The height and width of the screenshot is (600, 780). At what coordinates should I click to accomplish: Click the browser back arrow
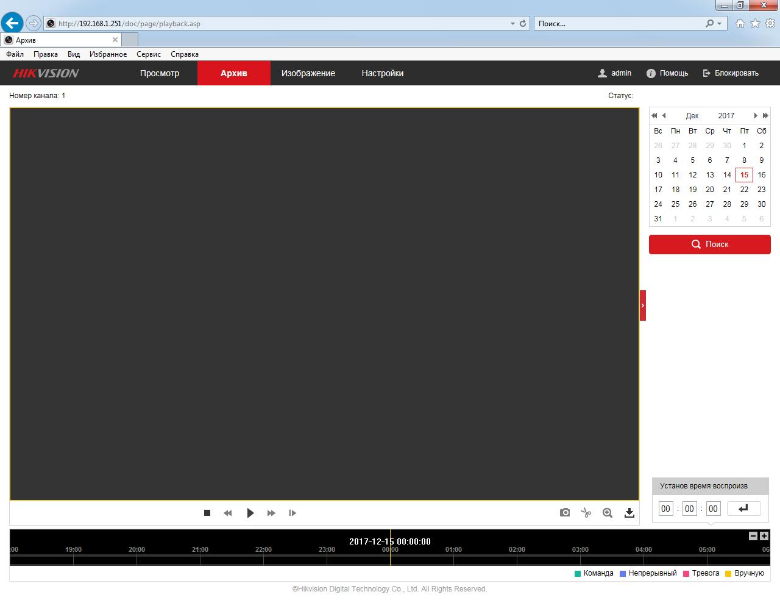pyautogui.click(x=12, y=23)
